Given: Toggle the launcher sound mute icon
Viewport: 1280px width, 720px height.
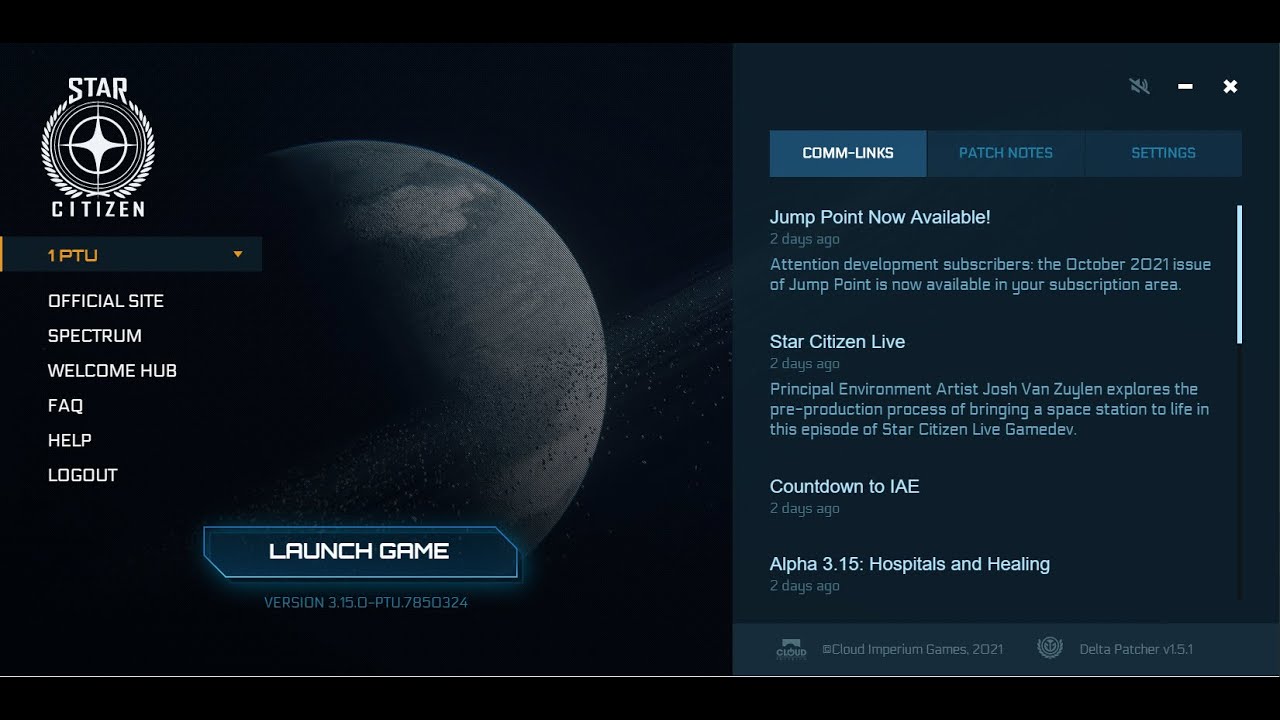Looking at the screenshot, I should point(1139,86).
